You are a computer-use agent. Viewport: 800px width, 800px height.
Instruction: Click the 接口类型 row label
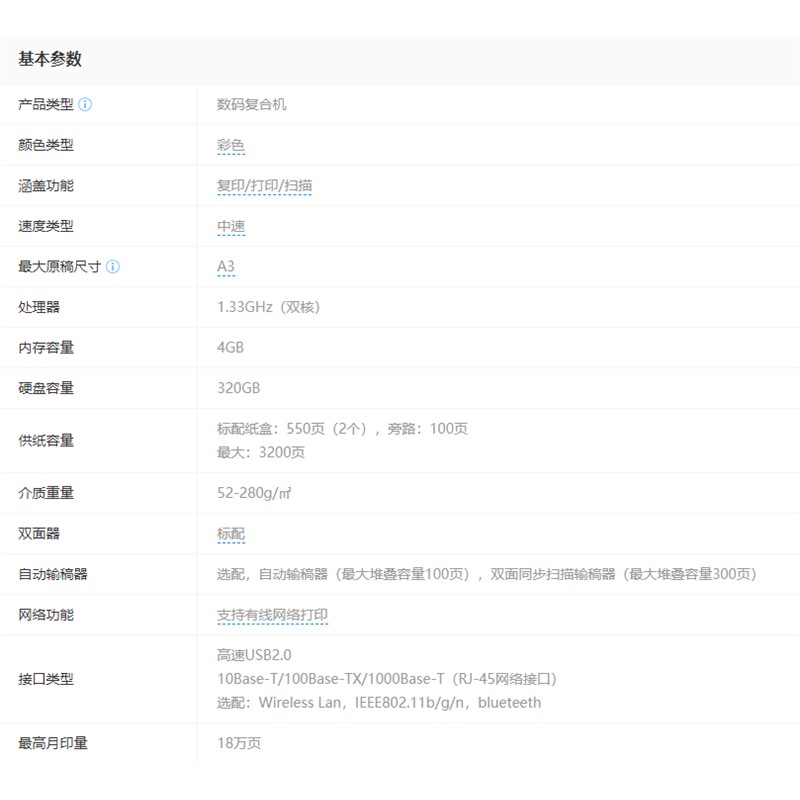tap(46, 679)
